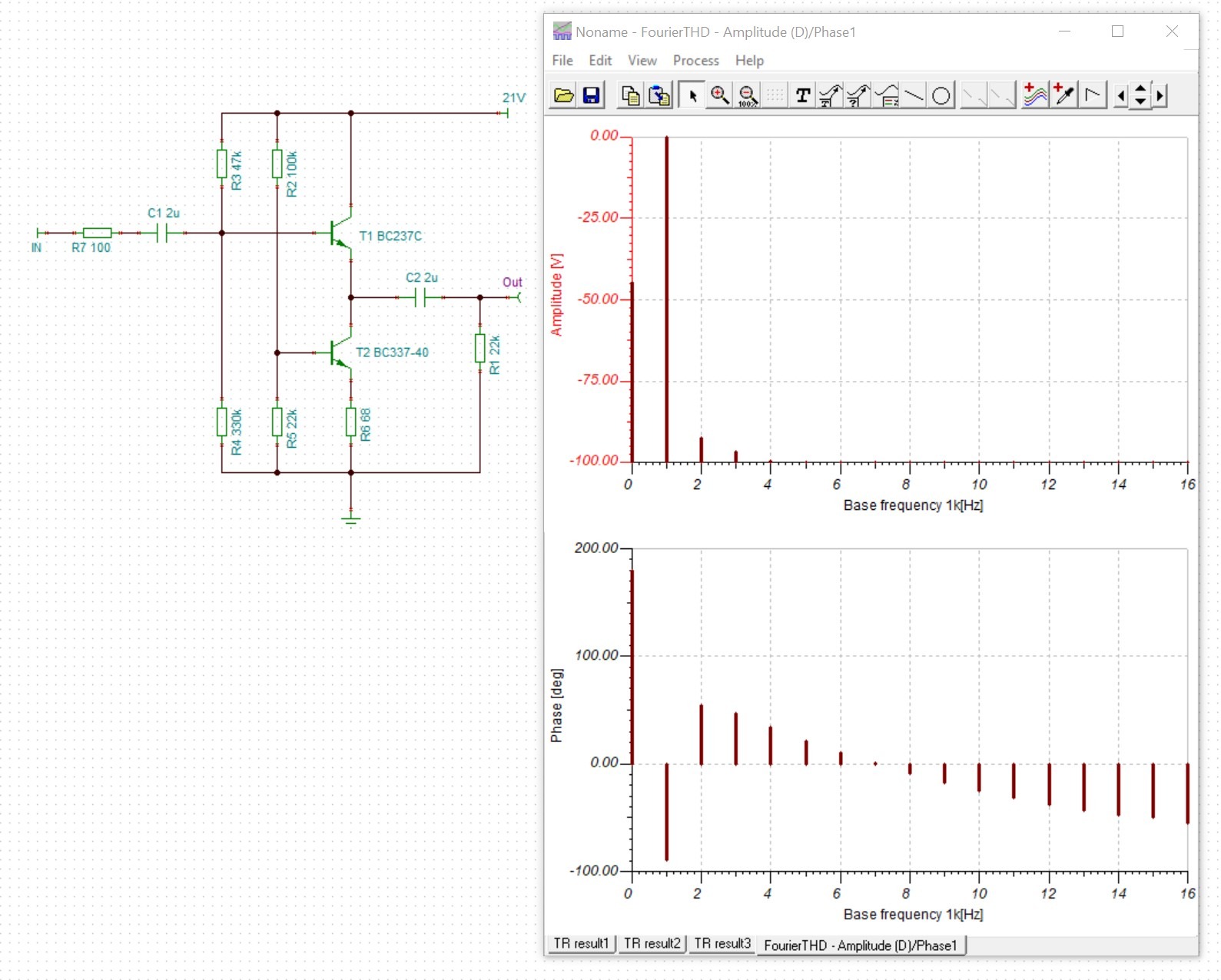This screenshot has width=1221, height=980.
Task: Click capacitor C2 2u label
Action: (x=422, y=277)
